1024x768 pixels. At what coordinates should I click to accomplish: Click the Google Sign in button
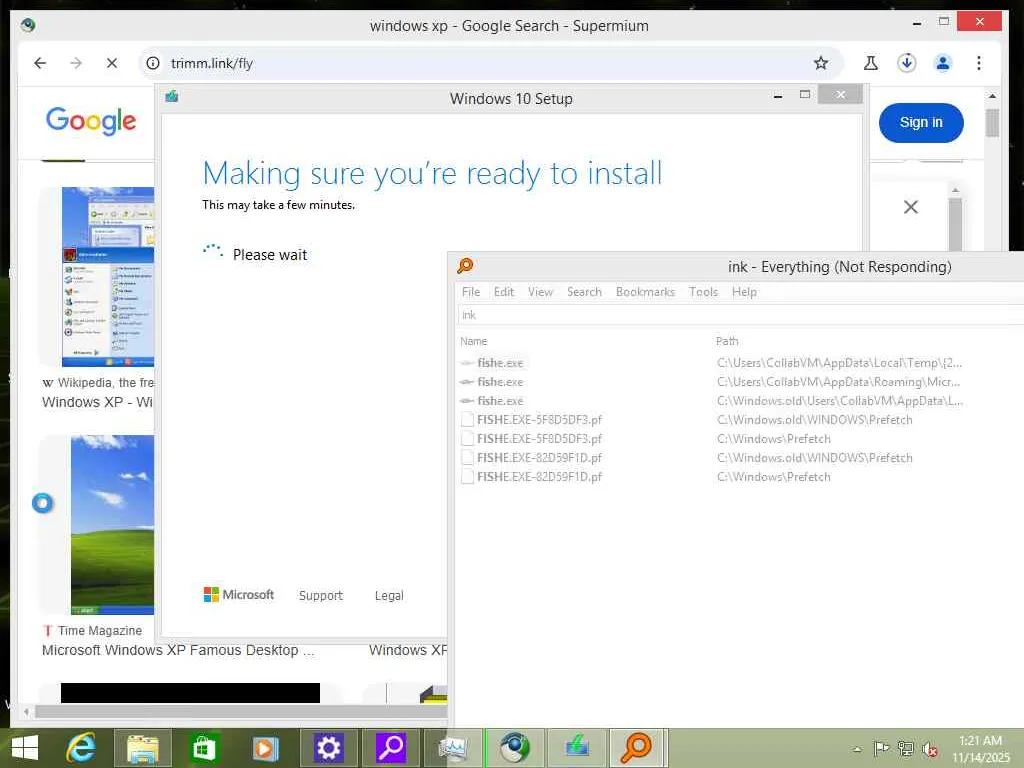coord(921,123)
